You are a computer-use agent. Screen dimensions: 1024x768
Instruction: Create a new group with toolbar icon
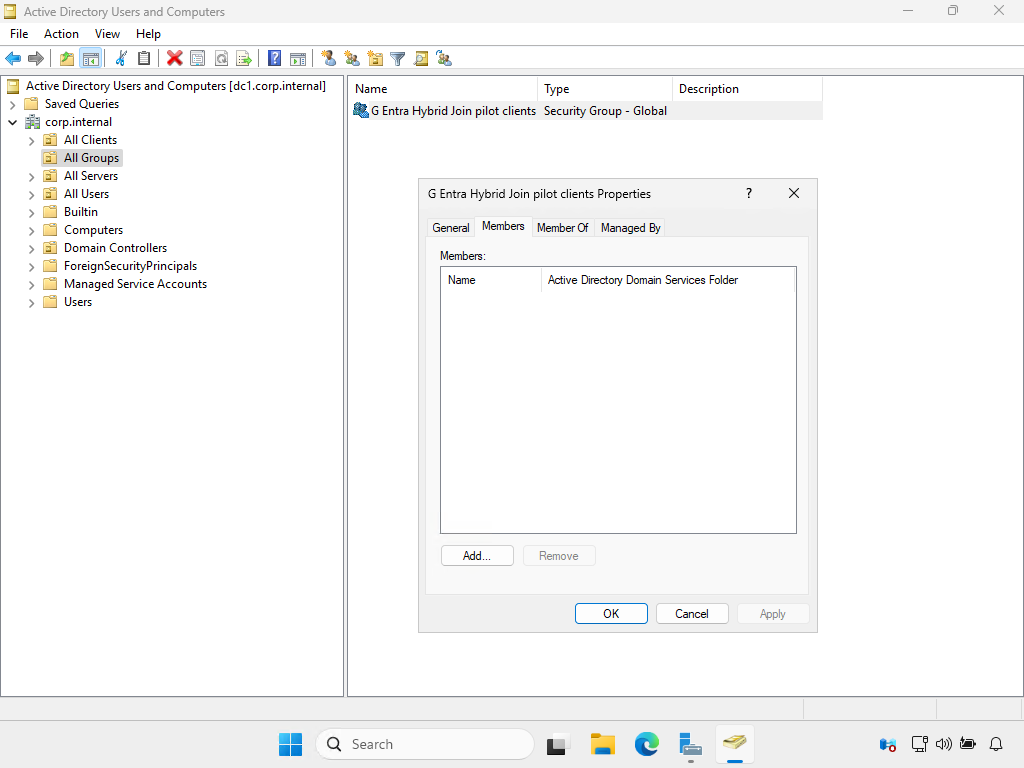click(x=352, y=59)
